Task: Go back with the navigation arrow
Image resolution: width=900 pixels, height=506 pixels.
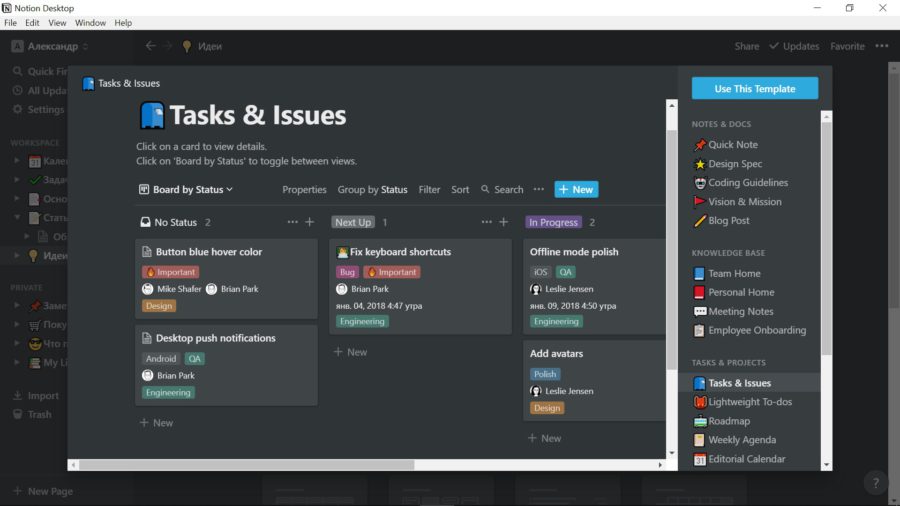Action: pos(150,46)
